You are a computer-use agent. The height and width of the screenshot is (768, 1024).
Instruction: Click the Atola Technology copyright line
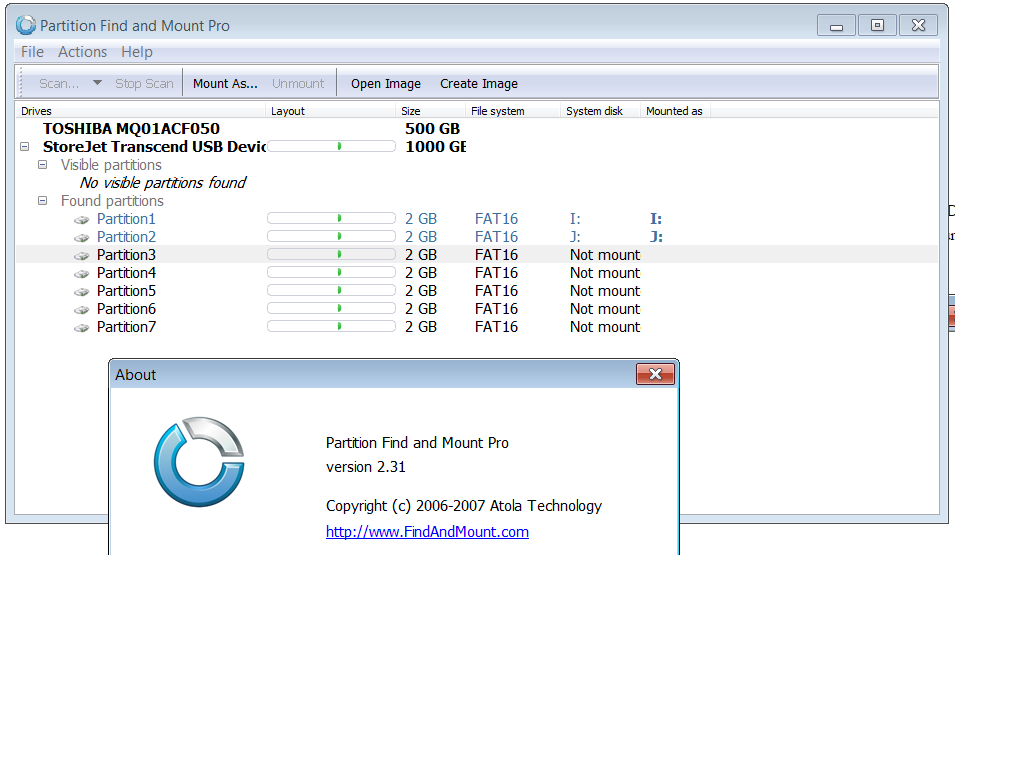[464, 506]
